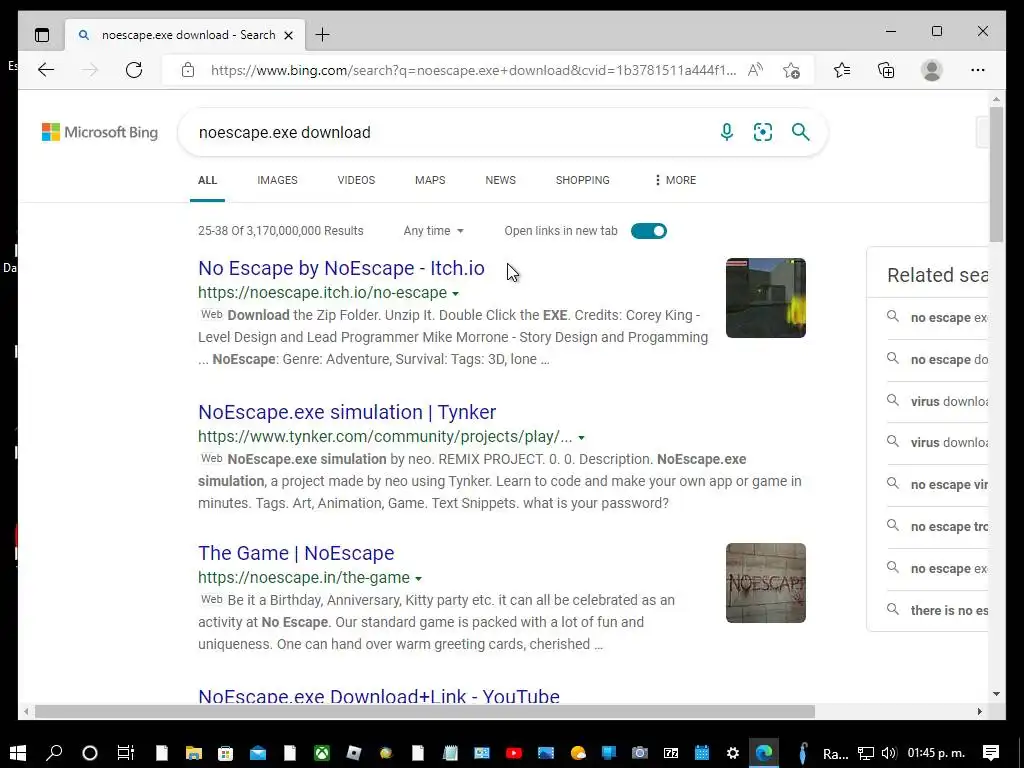This screenshot has height=768, width=1024.
Task: Open Microsoft Store from the taskbar
Action: [225, 753]
